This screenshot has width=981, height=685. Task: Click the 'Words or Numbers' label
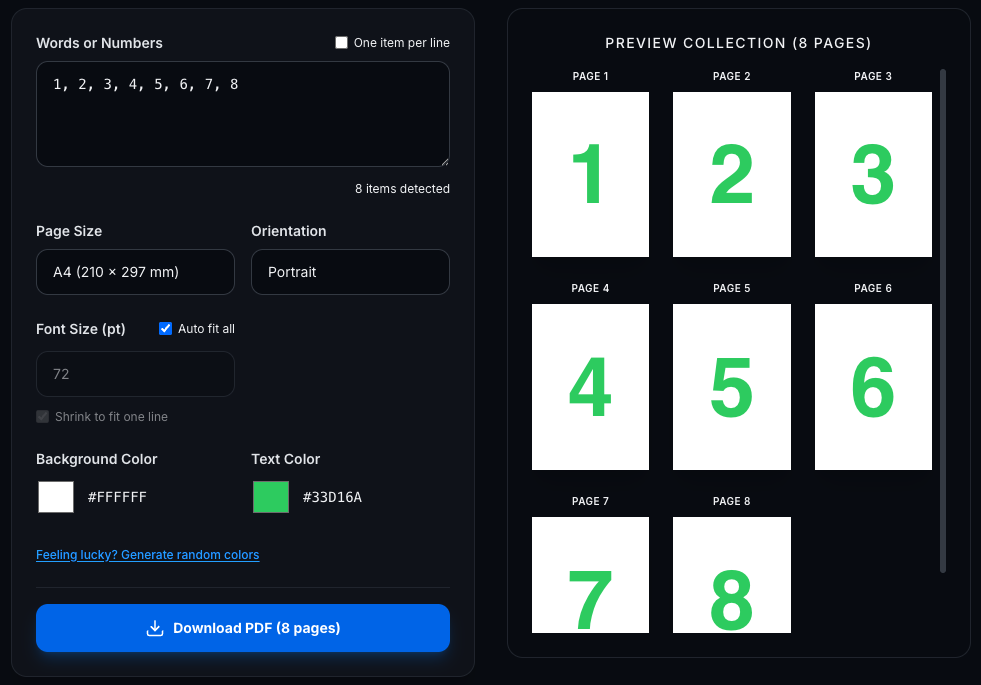coord(99,43)
